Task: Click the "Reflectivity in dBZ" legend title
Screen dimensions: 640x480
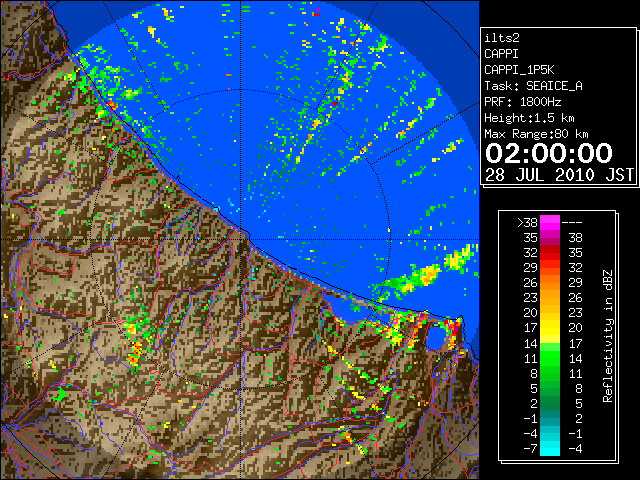Action: [608, 336]
